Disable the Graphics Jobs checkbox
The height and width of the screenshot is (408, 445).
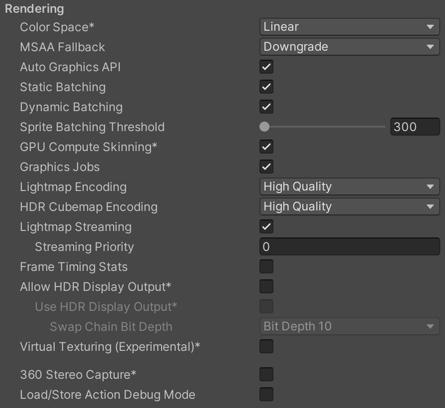(x=266, y=167)
